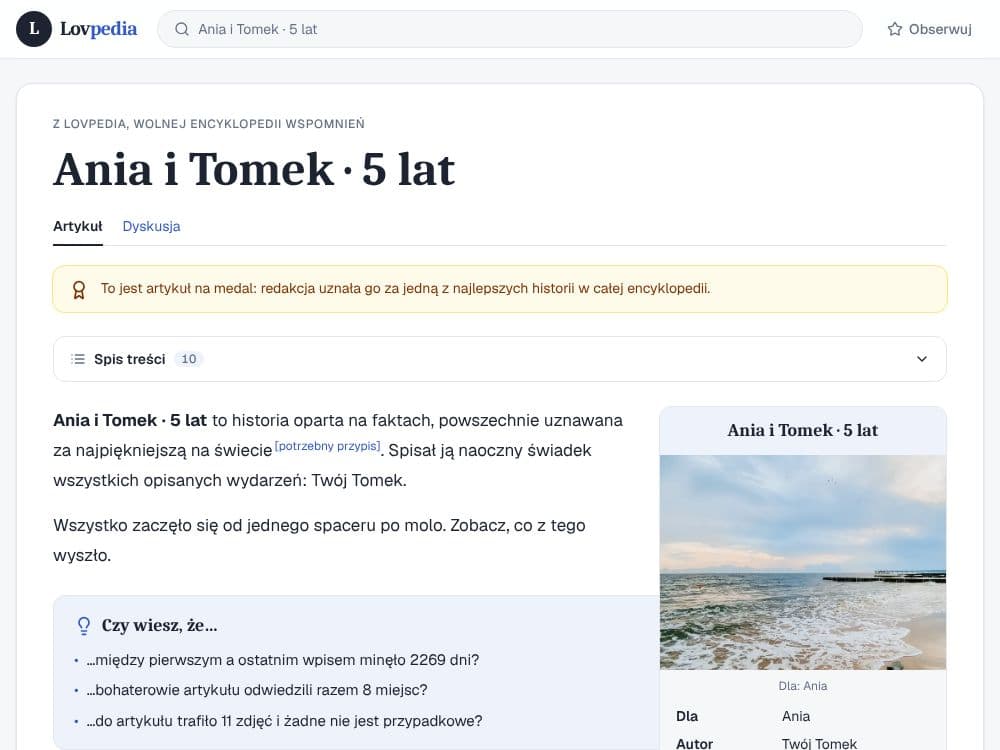Image resolution: width=1000 pixels, height=750 pixels.
Task: Click the 8 miejsc fact line
Action: [x=257, y=690]
